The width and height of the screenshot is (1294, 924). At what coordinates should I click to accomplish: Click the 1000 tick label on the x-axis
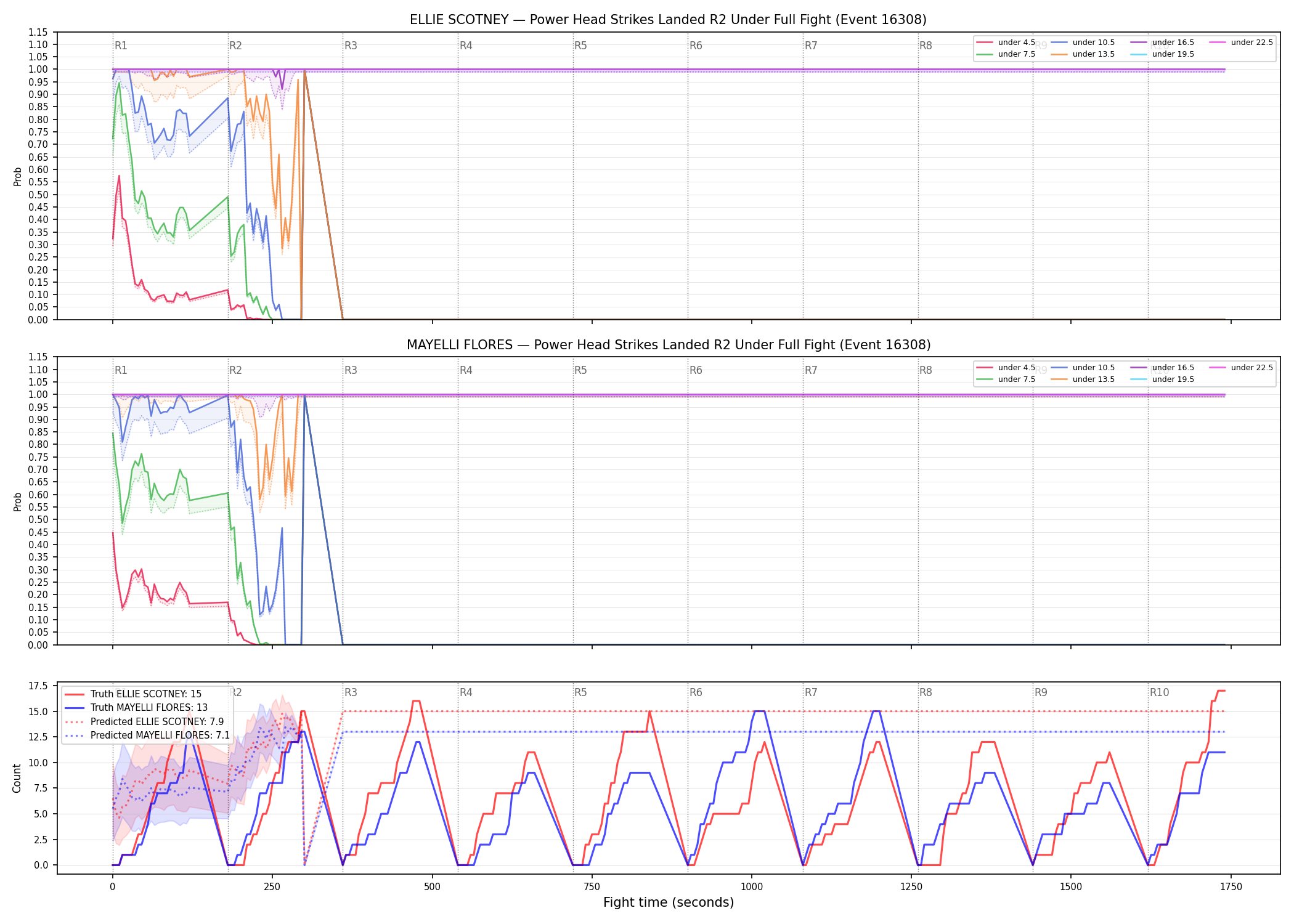click(x=751, y=887)
